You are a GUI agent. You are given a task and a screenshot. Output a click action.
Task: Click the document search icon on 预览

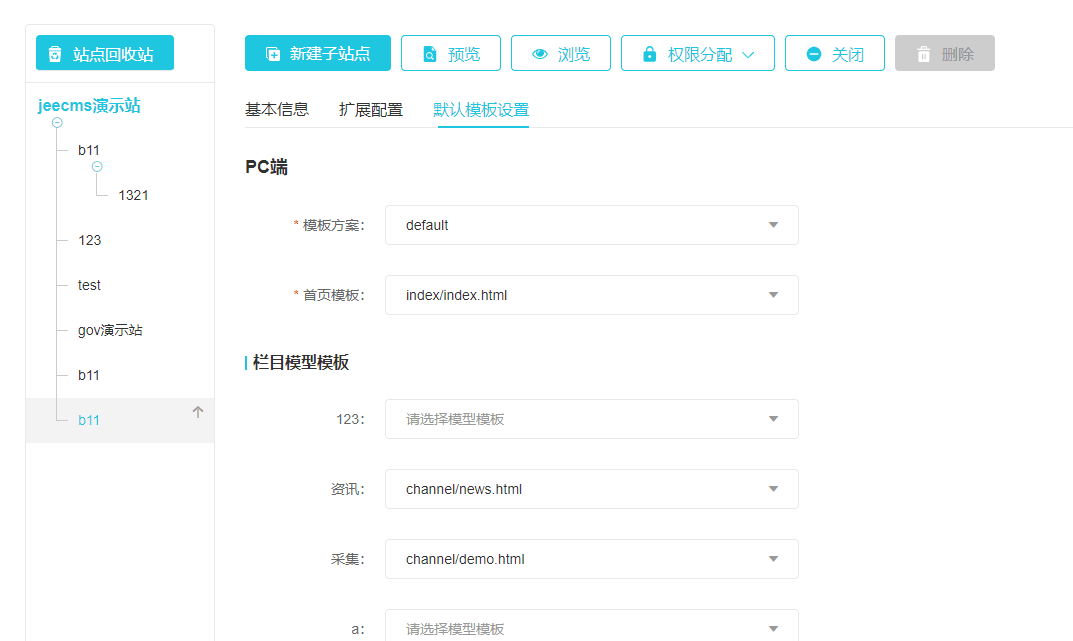coord(430,54)
